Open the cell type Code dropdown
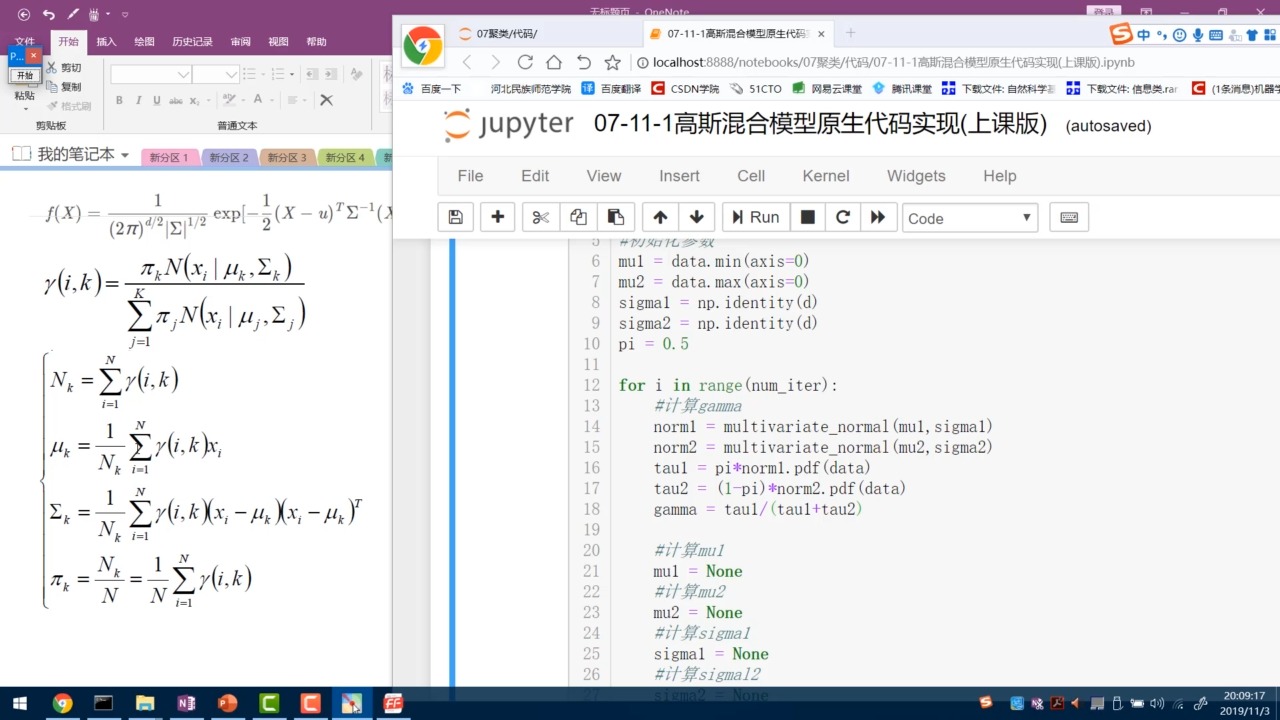The height and width of the screenshot is (720, 1280). (970, 218)
